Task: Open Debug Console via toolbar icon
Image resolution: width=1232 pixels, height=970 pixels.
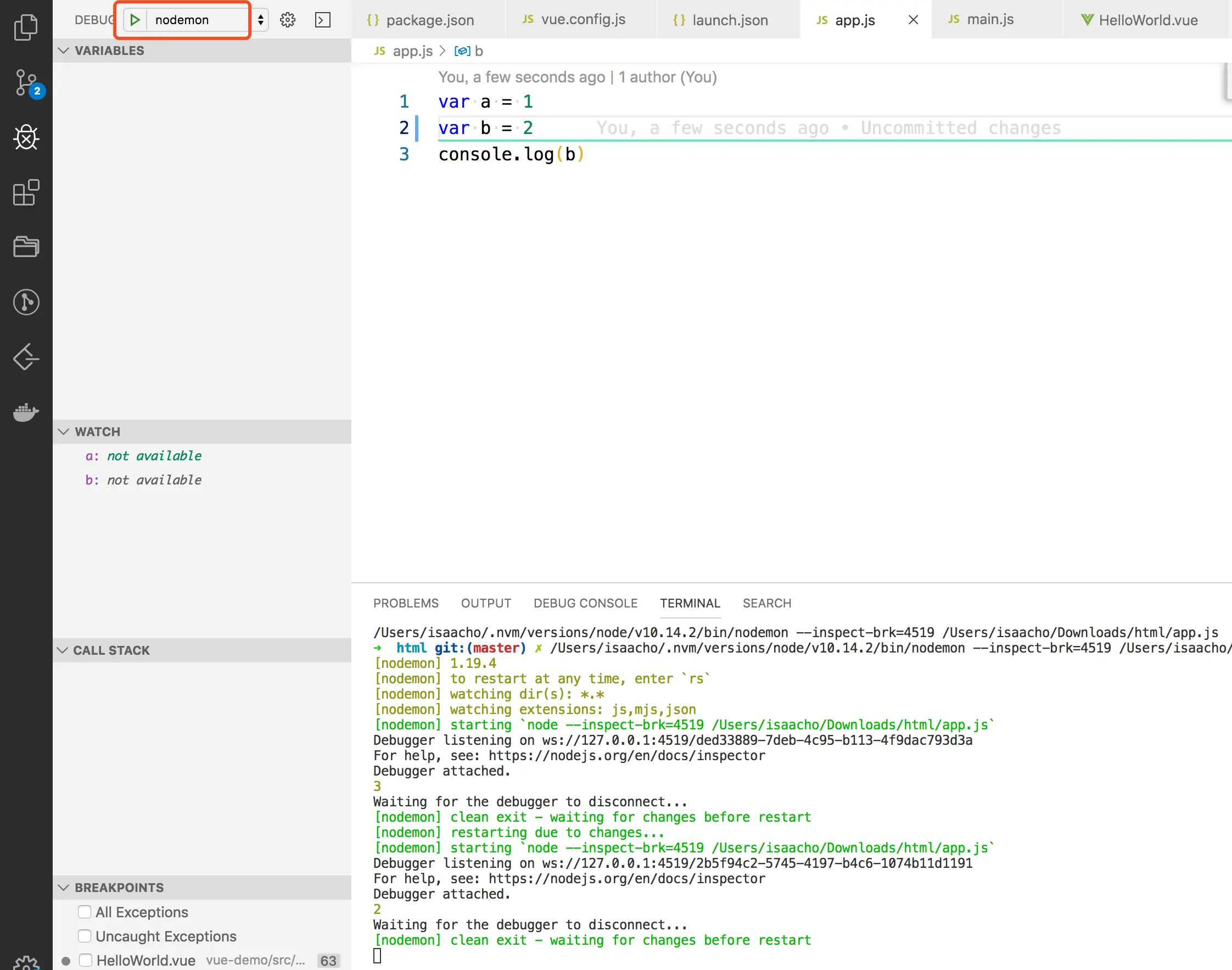Action: point(322,20)
